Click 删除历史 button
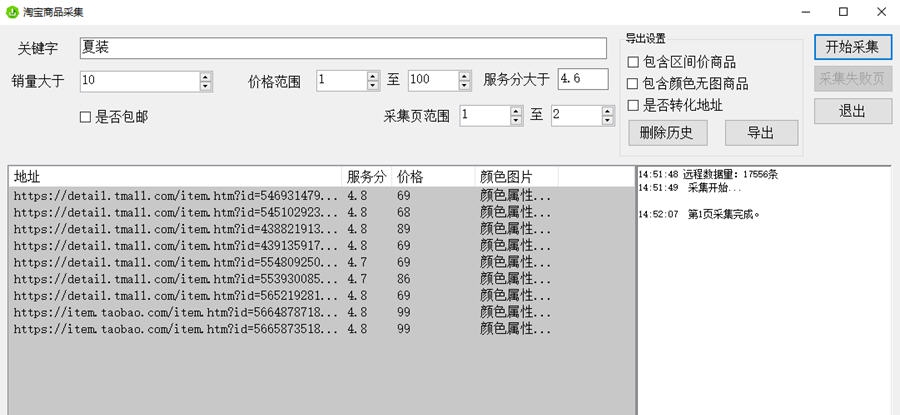 668,133
